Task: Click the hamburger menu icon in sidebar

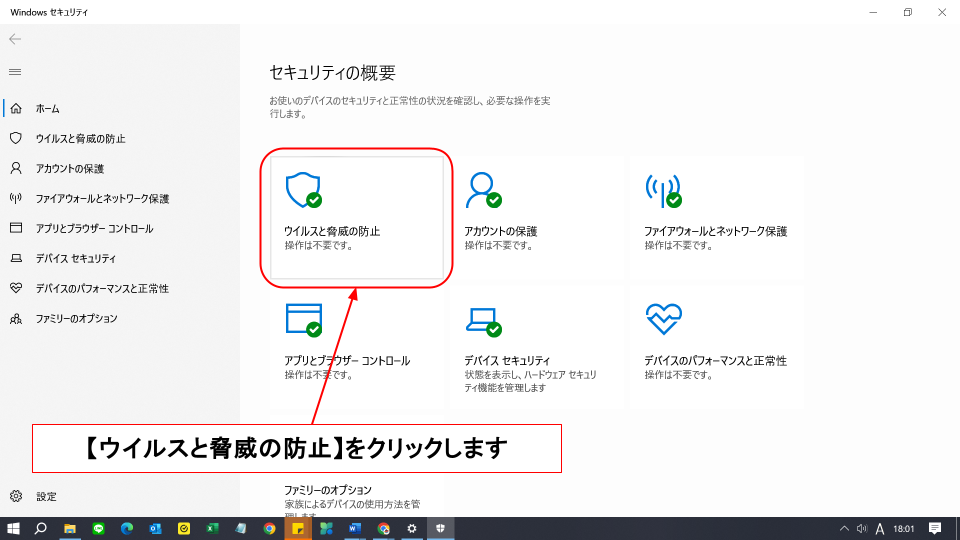Action: click(x=15, y=72)
